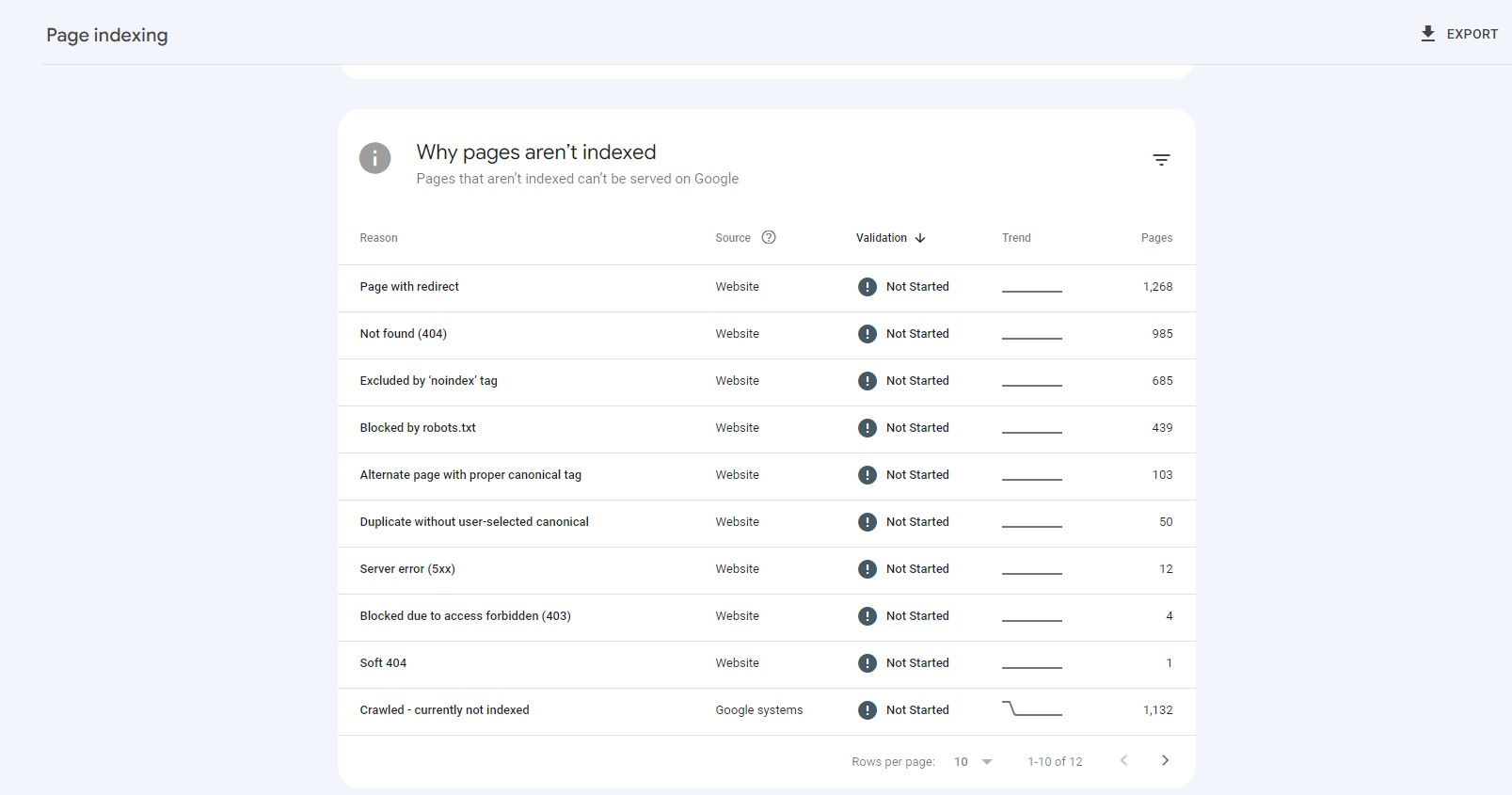This screenshot has width=1512, height=795.
Task: Open the filter rows icon
Action: (1161, 160)
